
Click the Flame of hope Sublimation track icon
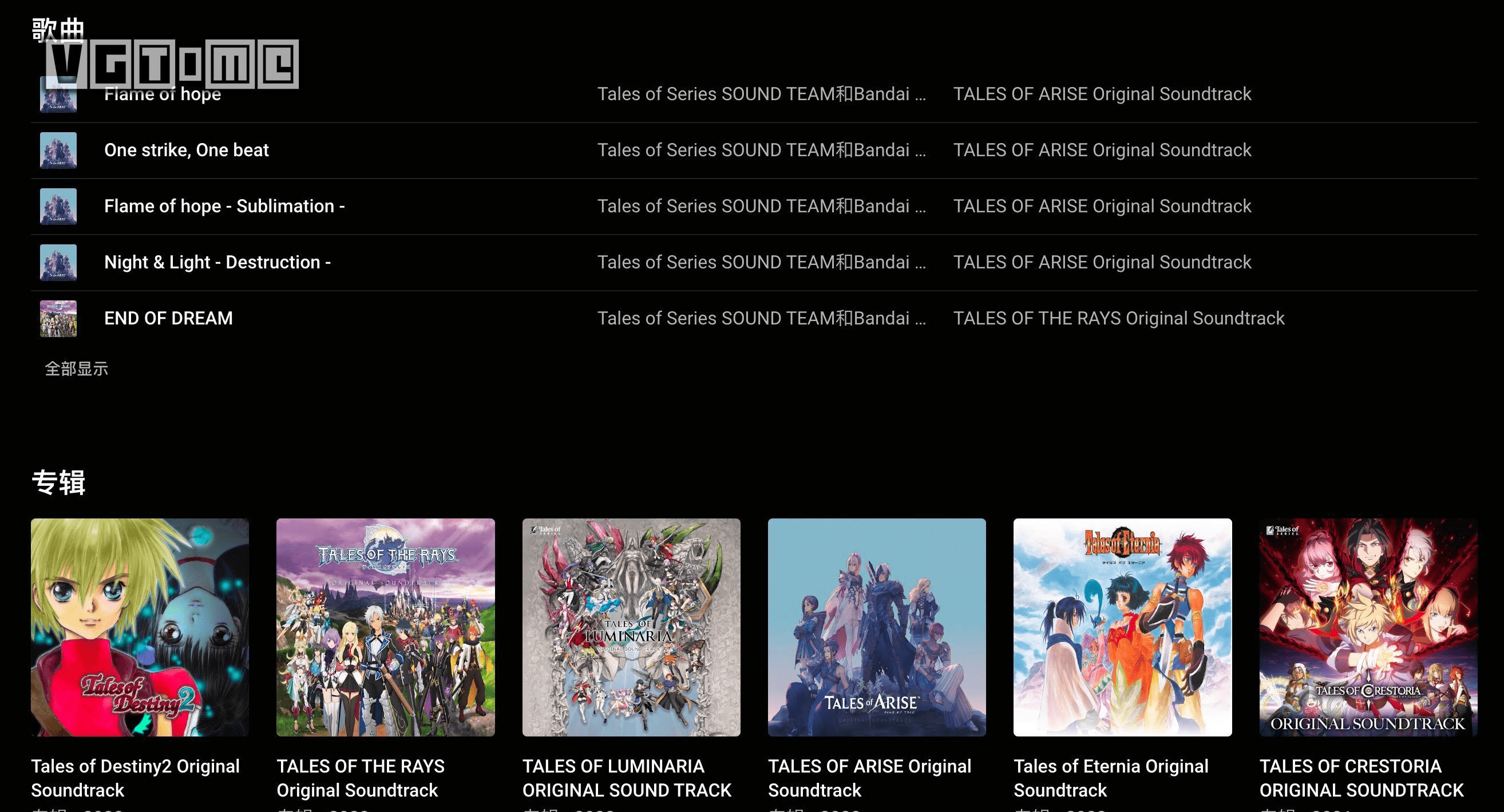tap(57, 206)
